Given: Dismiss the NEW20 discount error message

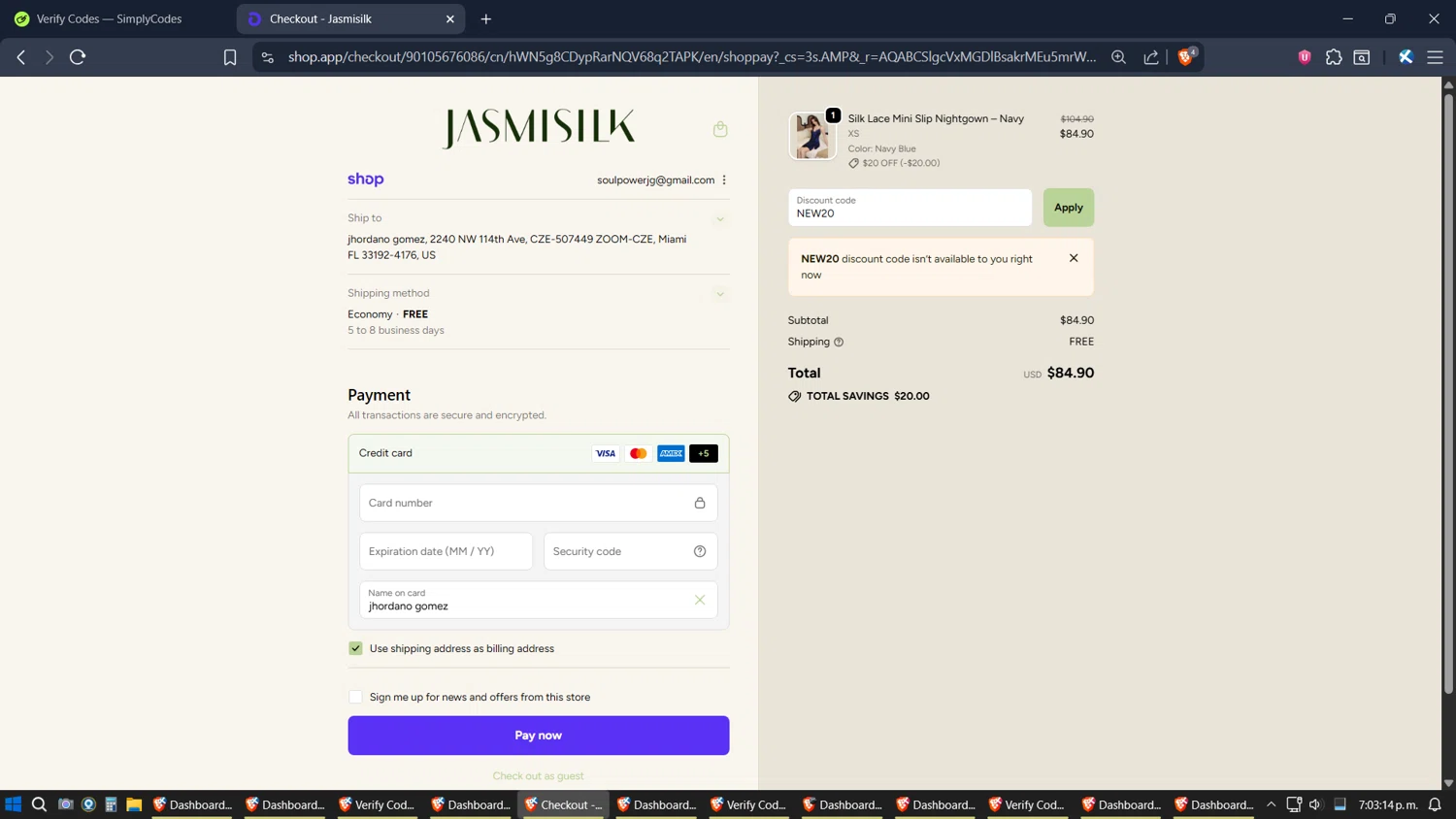Looking at the screenshot, I should click(1074, 258).
